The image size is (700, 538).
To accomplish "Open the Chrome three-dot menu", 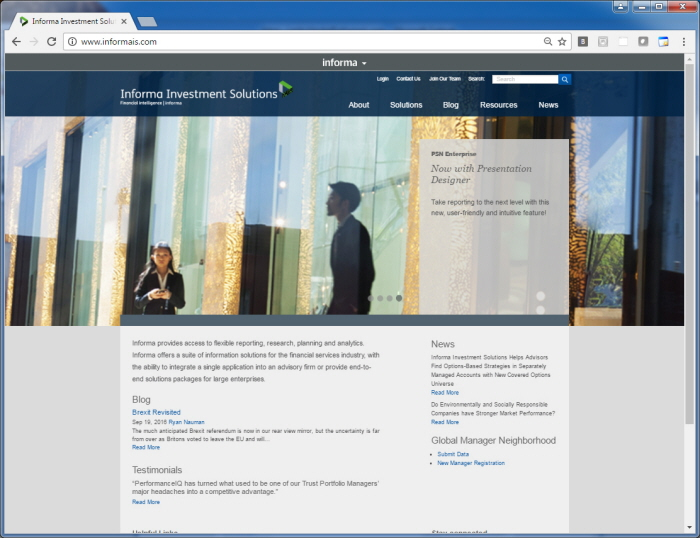I will [x=683, y=42].
